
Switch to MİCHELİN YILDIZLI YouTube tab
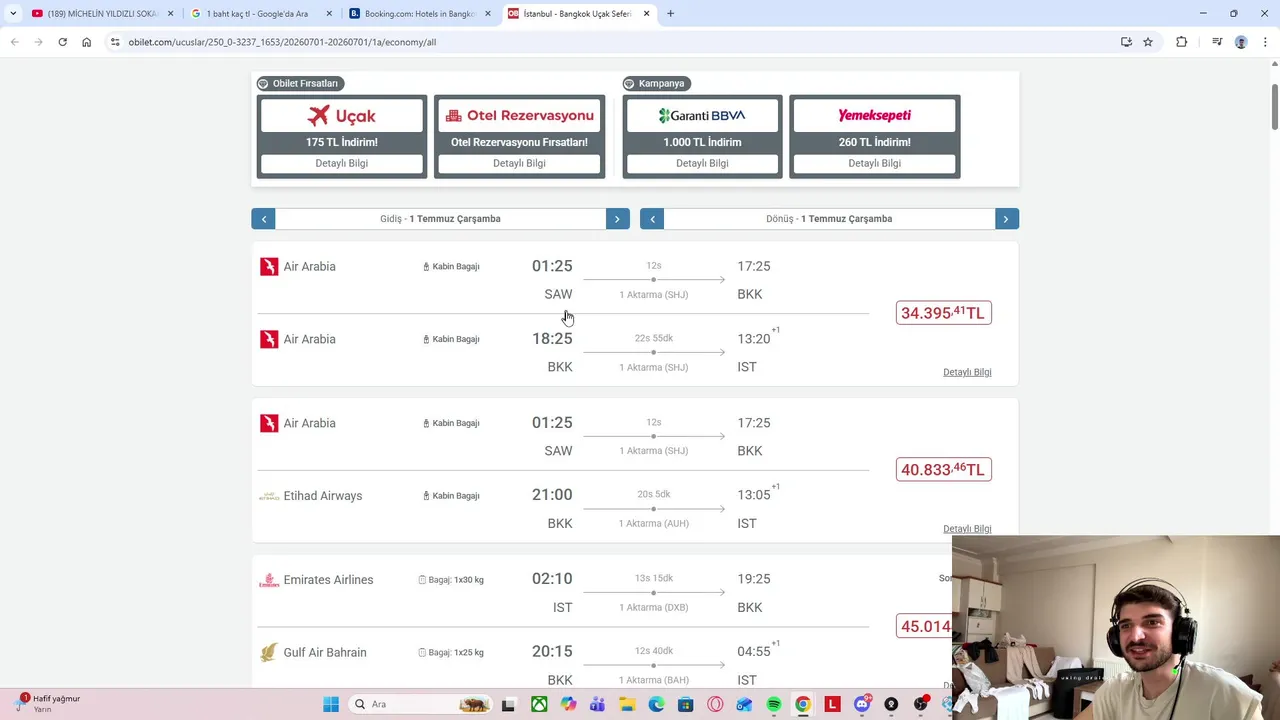pos(102,14)
